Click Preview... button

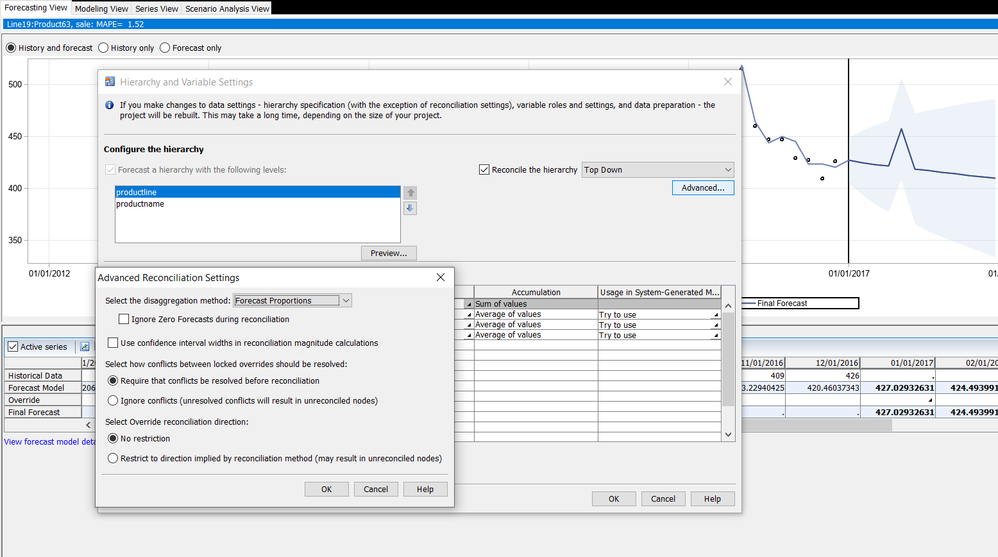tap(389, 253)
